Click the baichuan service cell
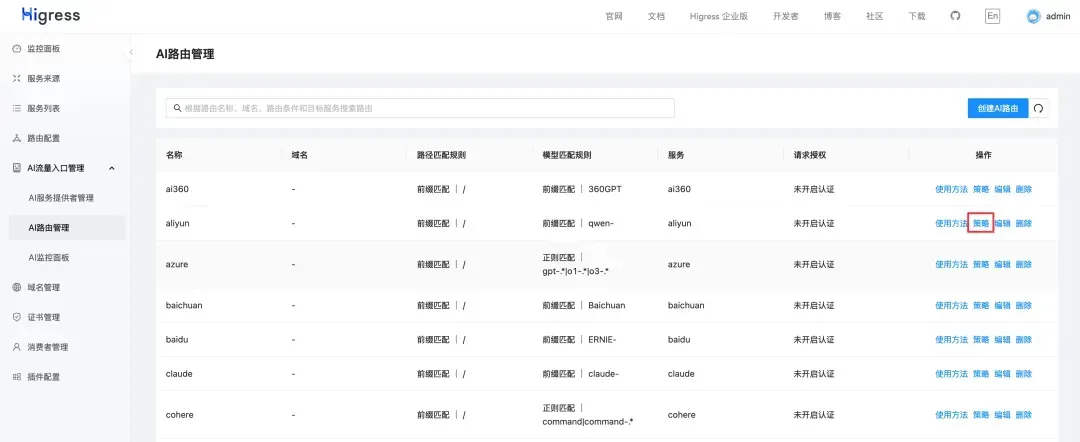Screen dimensions: 1080x442 686,305
